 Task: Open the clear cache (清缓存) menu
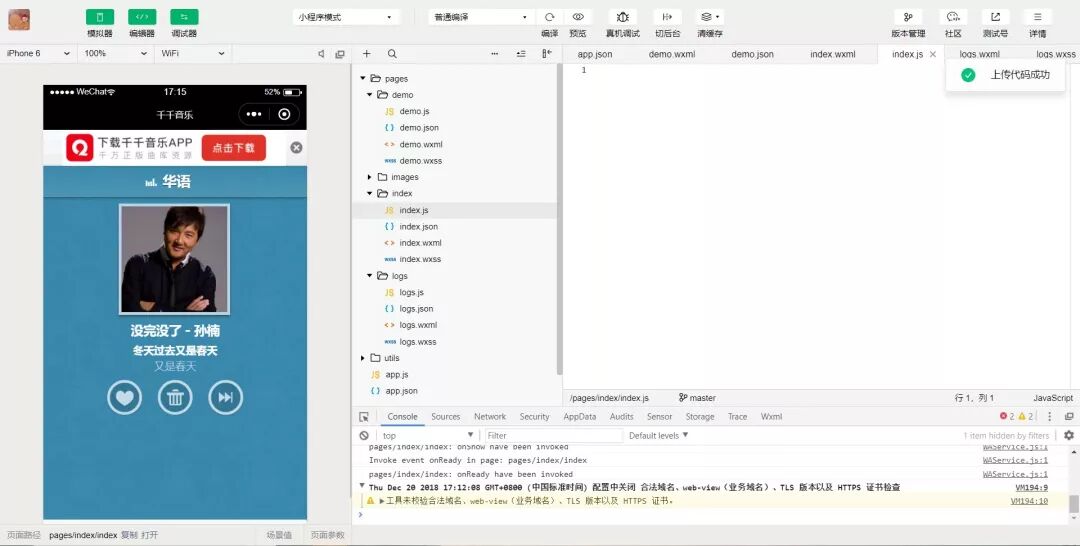(709, 17)
